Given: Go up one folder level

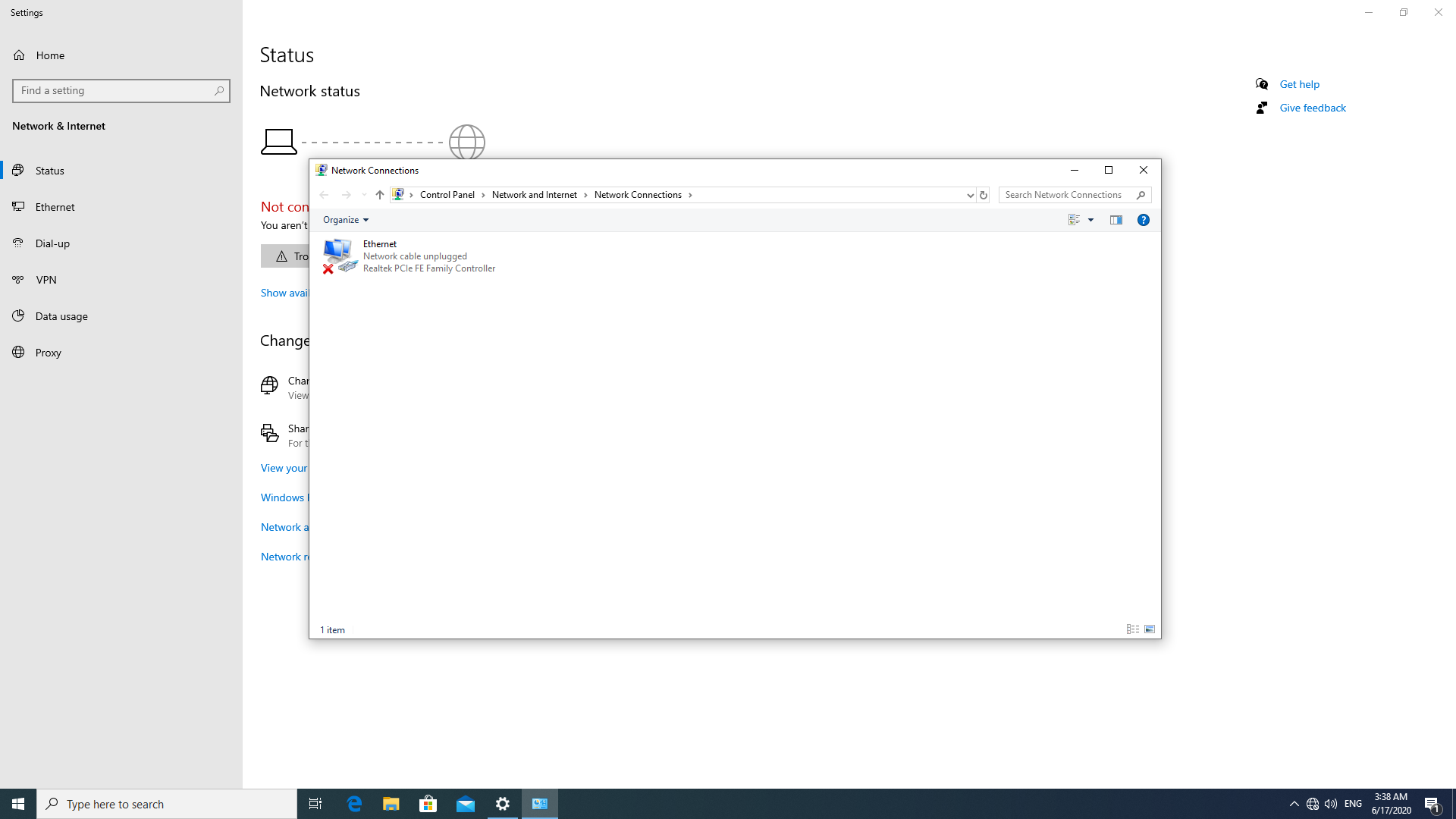Looking at the screenshot, I should pyautogui.click(x=379, y=195).
